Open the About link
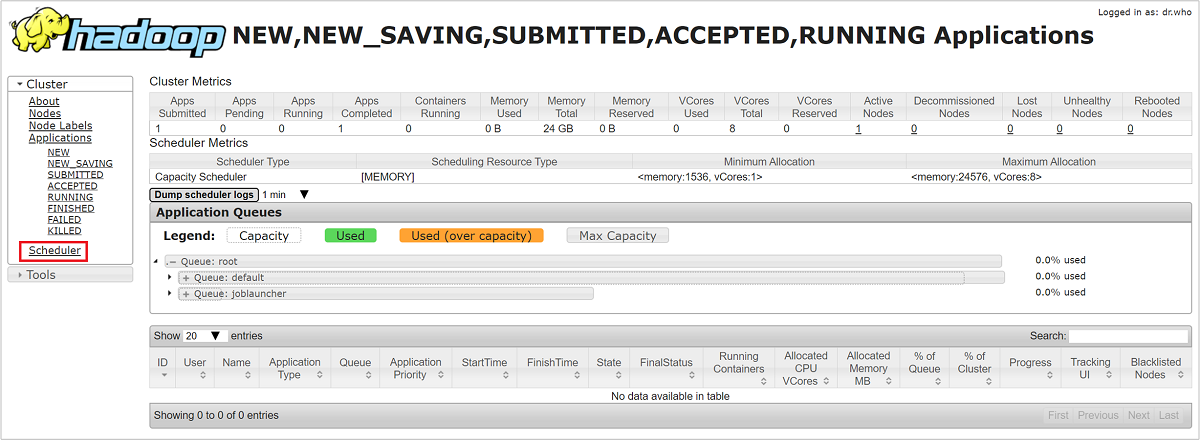 (x=44, y=101)
